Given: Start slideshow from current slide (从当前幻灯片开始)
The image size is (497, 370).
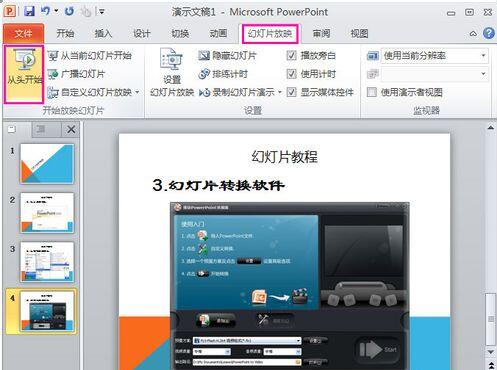Looking at the screenshot, I should click(89, 55).
